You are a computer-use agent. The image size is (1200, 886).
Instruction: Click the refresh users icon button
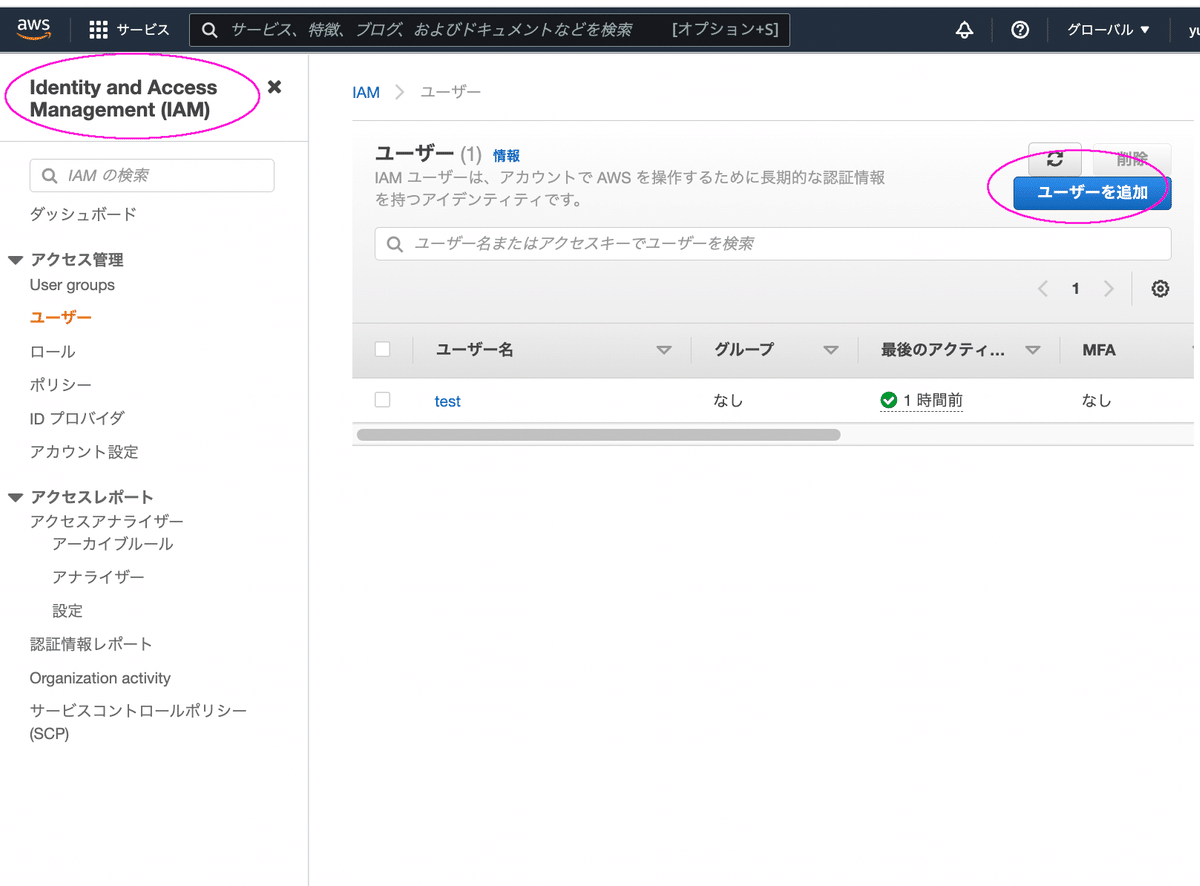point(1055,159)
